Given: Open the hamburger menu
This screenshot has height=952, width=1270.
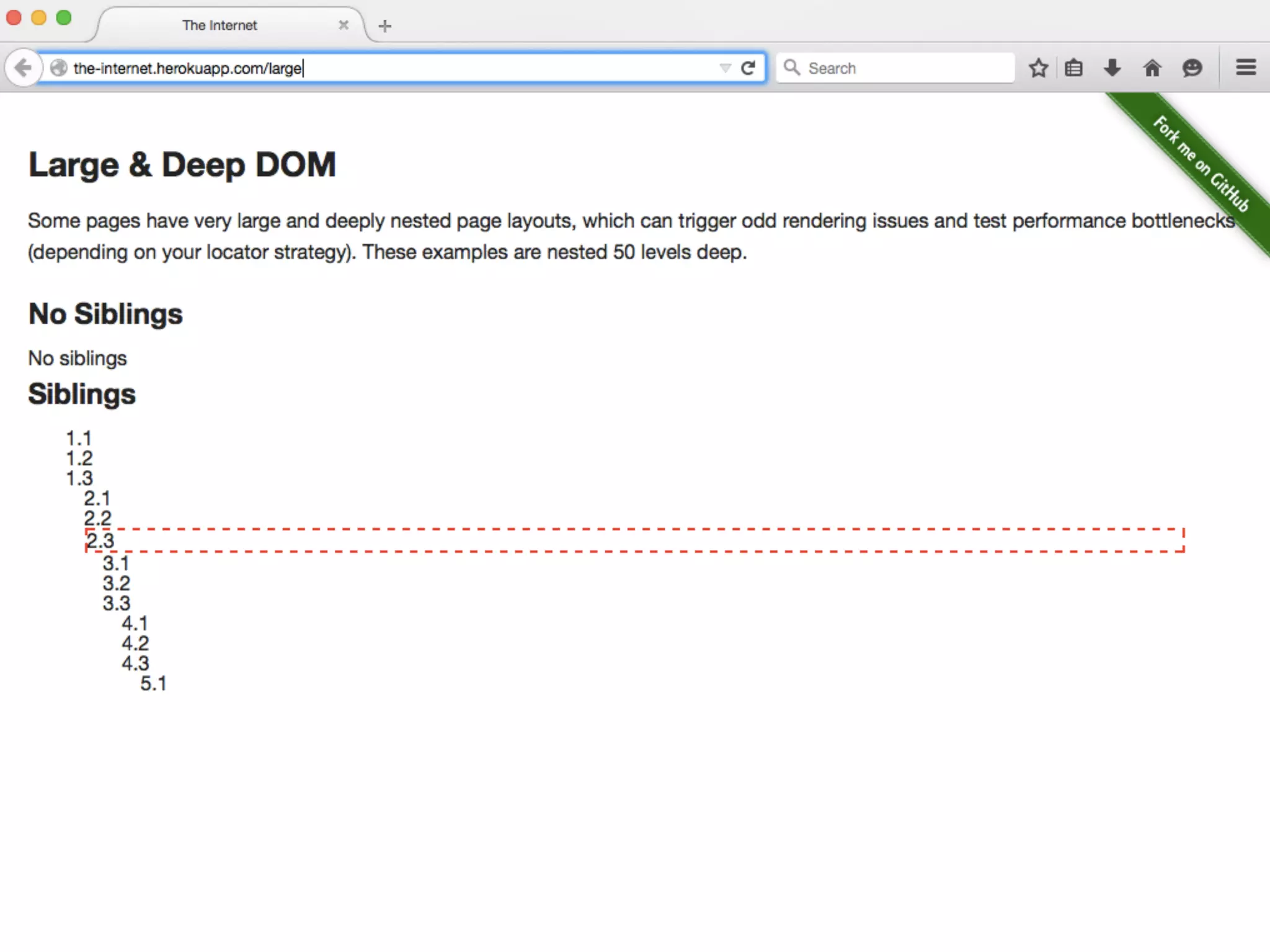Looking at the screenshot, I should (1246, 67).
